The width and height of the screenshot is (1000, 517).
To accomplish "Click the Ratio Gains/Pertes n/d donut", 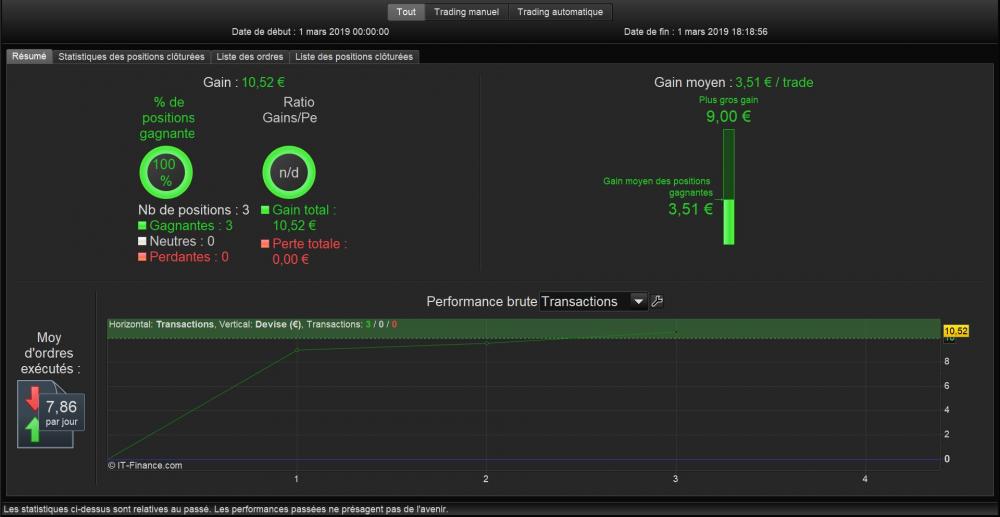I will 289,172.
